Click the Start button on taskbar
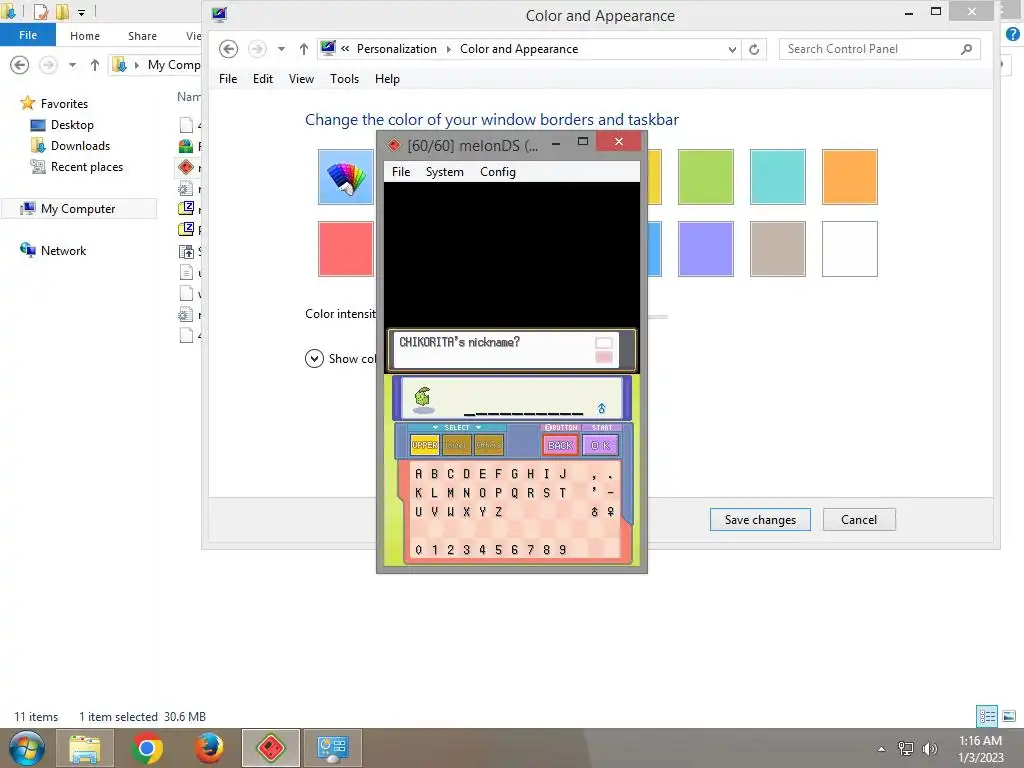 pyautogui.click(x=27, y=748)
